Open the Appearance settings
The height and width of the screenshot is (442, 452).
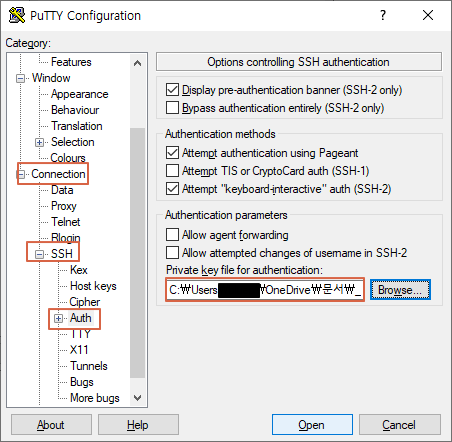[79, 94]
